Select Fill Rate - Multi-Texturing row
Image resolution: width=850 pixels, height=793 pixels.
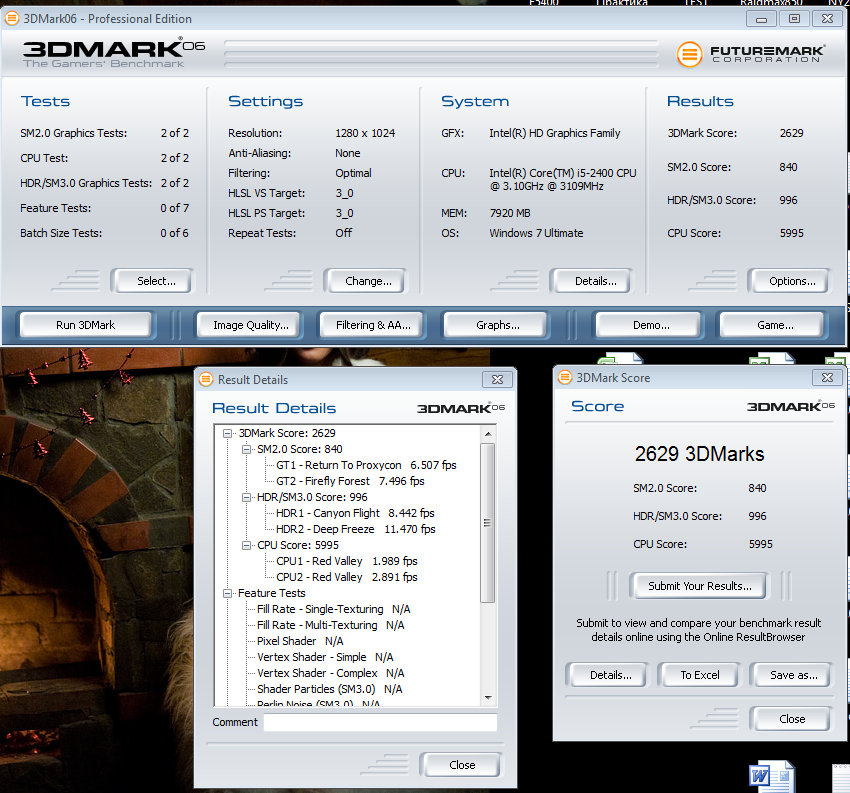[x=331, y=625]
